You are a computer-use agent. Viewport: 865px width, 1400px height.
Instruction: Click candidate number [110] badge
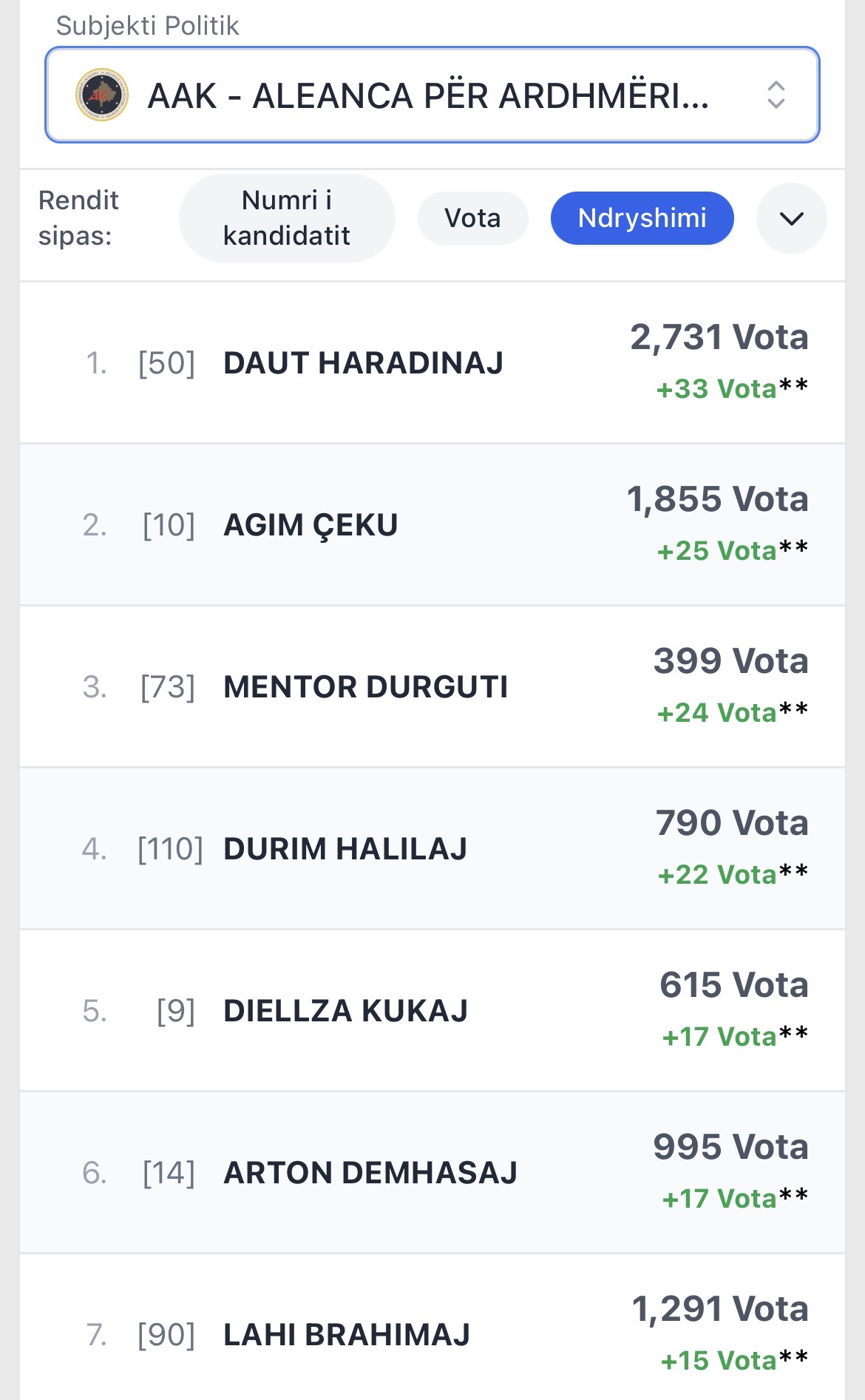click(170, 849)
